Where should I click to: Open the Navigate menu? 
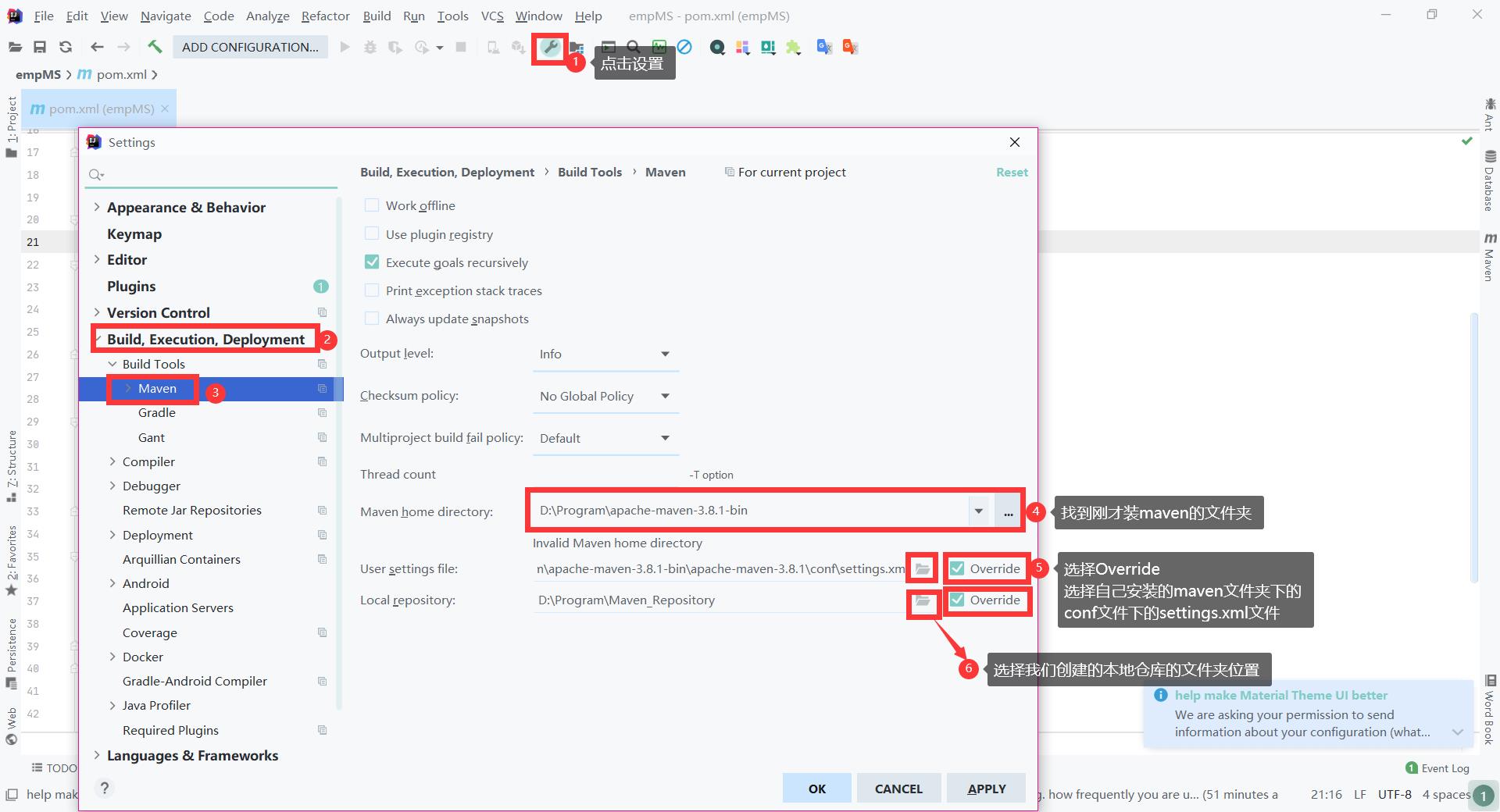click(x=166, y=16)
